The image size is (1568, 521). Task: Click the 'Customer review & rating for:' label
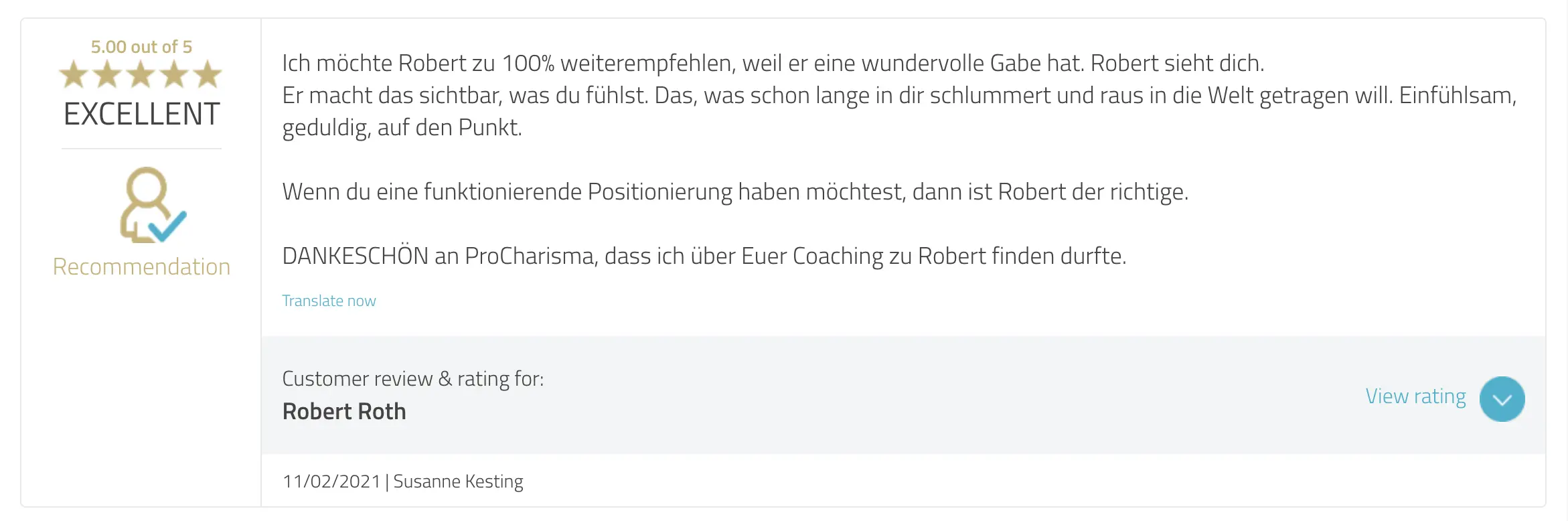point(412,379)
